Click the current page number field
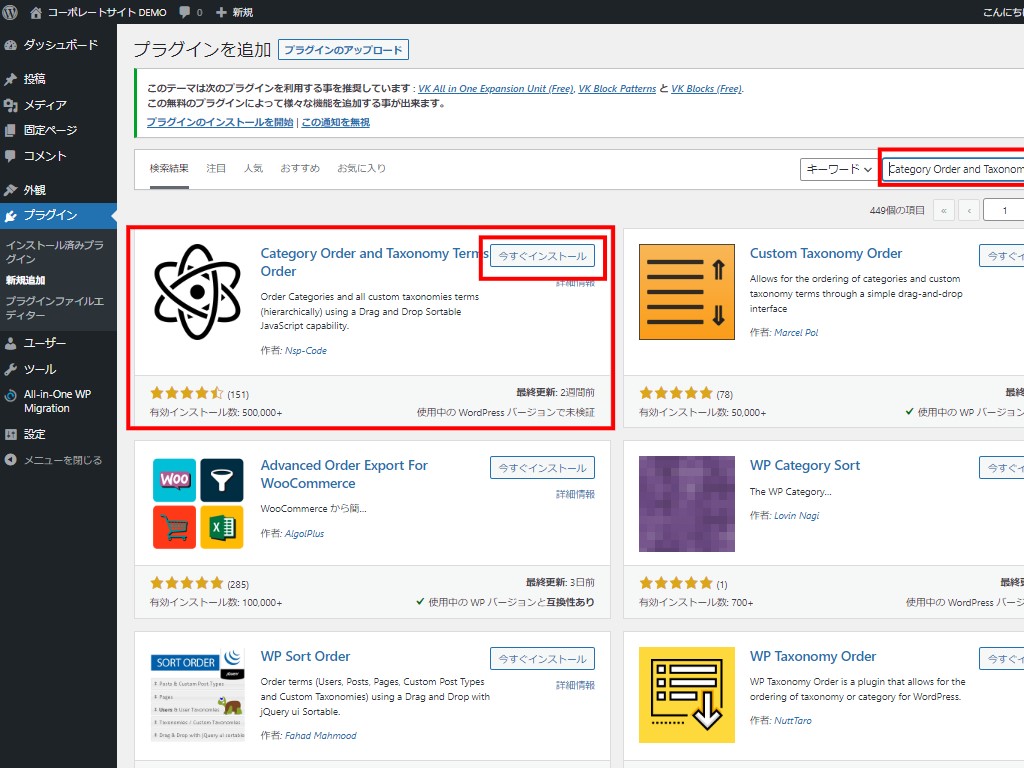1024x768 pixels. 1003,210
